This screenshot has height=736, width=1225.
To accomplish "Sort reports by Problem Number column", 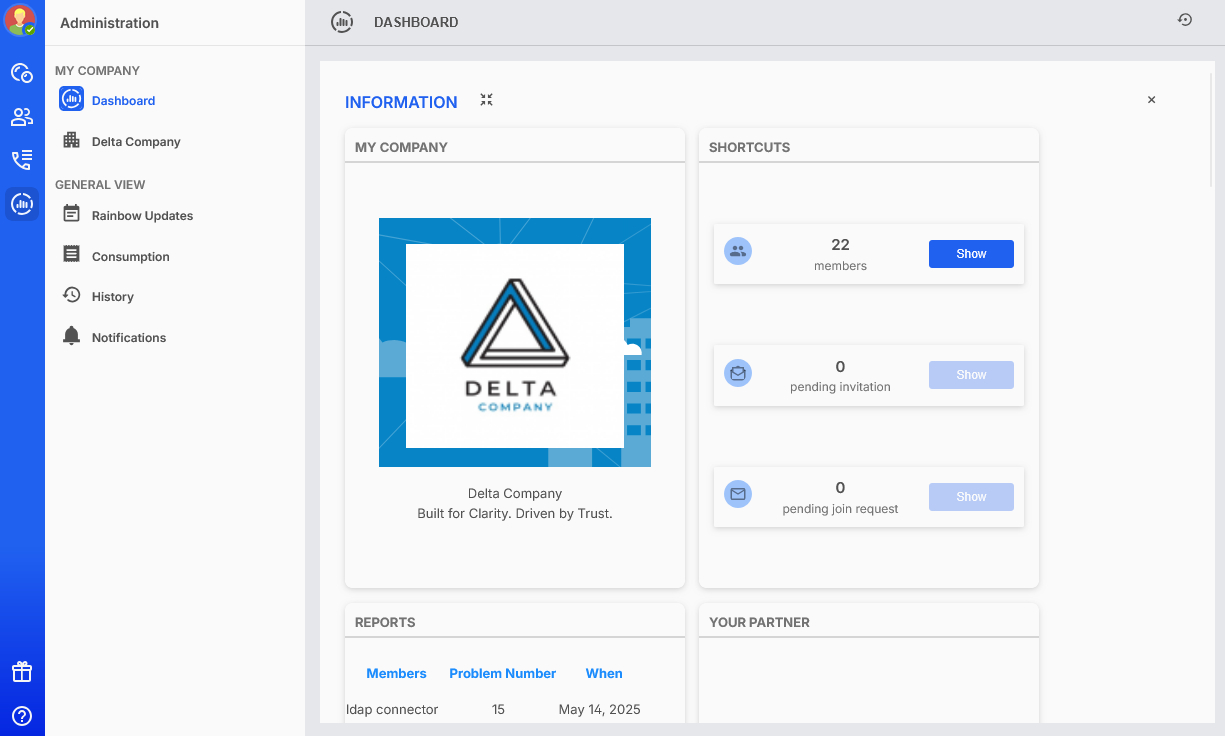I will (x=502, y=674).
